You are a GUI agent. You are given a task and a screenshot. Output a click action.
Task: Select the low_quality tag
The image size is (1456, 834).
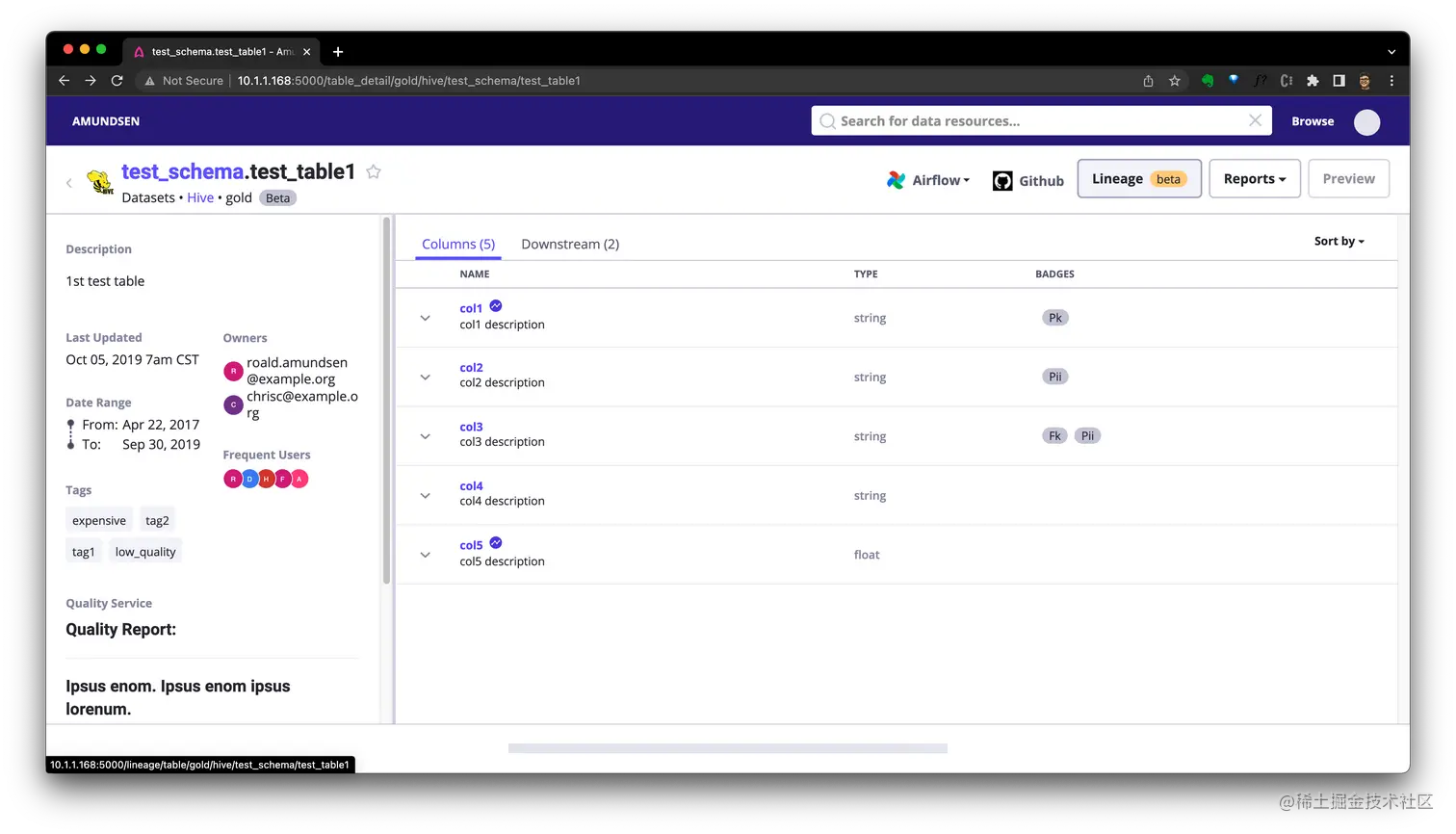tap(145, 552)
